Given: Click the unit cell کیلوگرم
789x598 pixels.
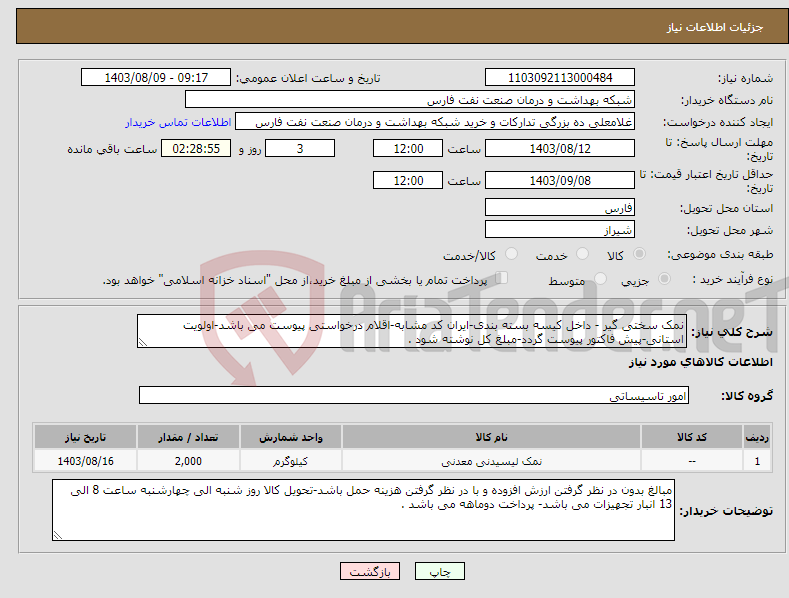Looking at the screenshot, I should coord(290,461).
